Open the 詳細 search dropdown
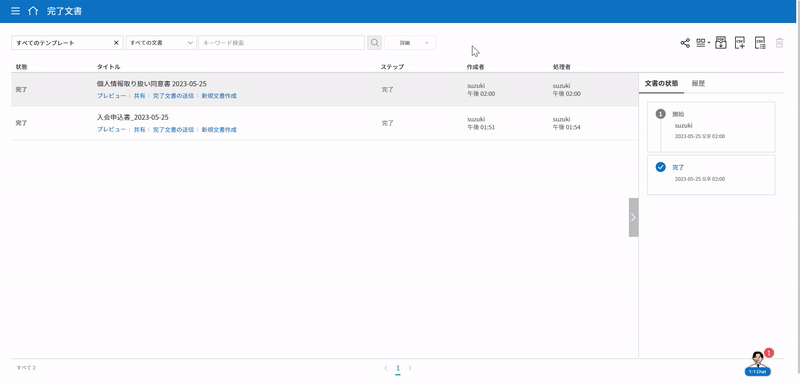 [x=410, y=43]
